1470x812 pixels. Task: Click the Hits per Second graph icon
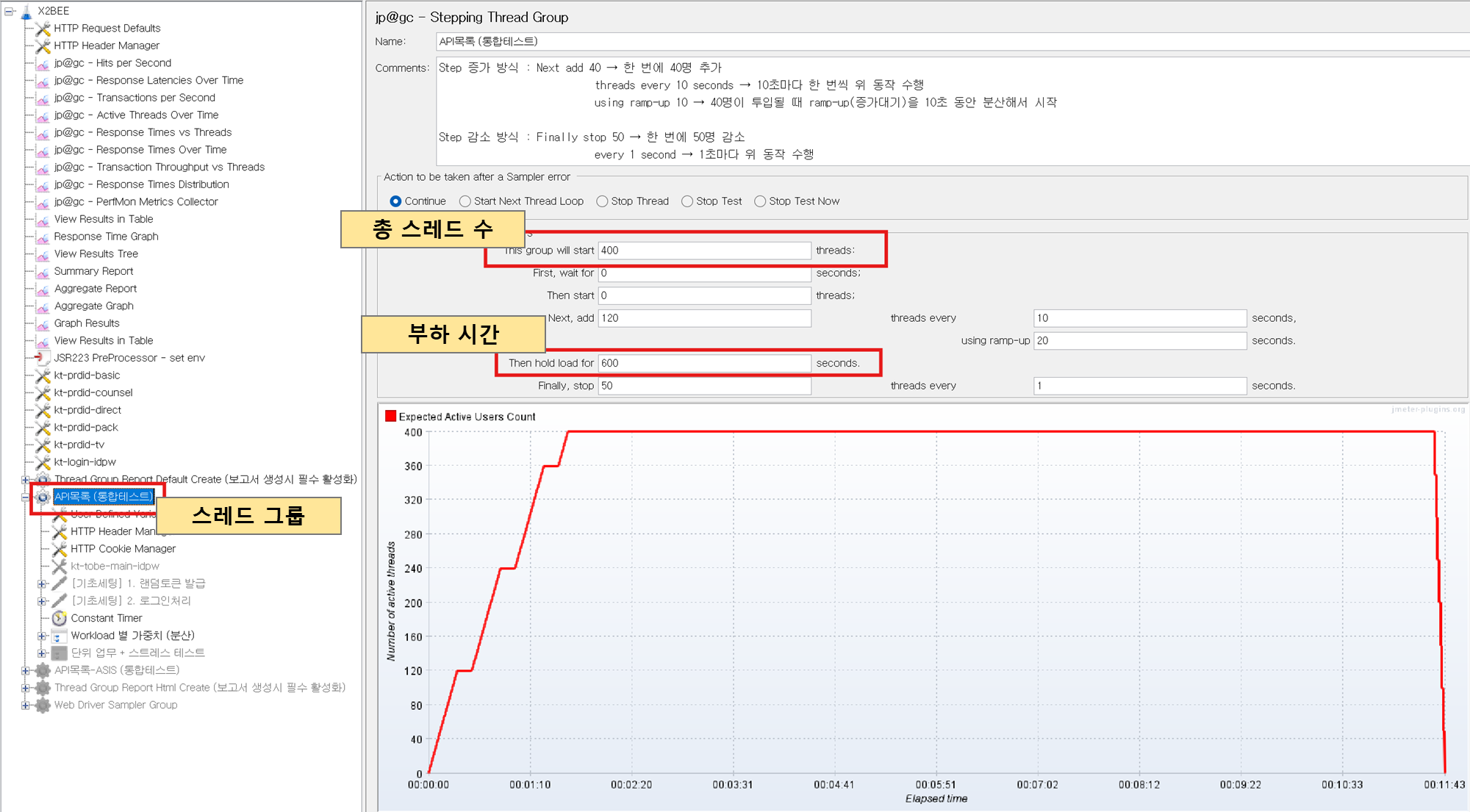pos(43,64)
